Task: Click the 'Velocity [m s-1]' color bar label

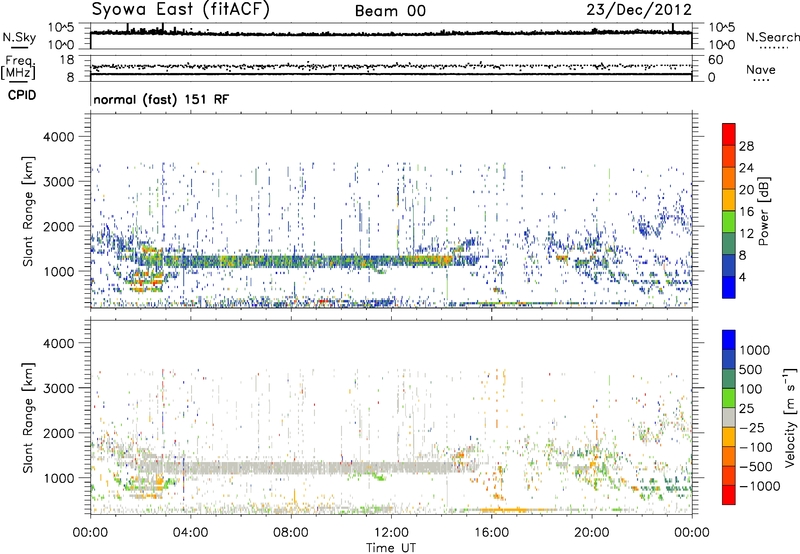Action: (x=790, y=417)
